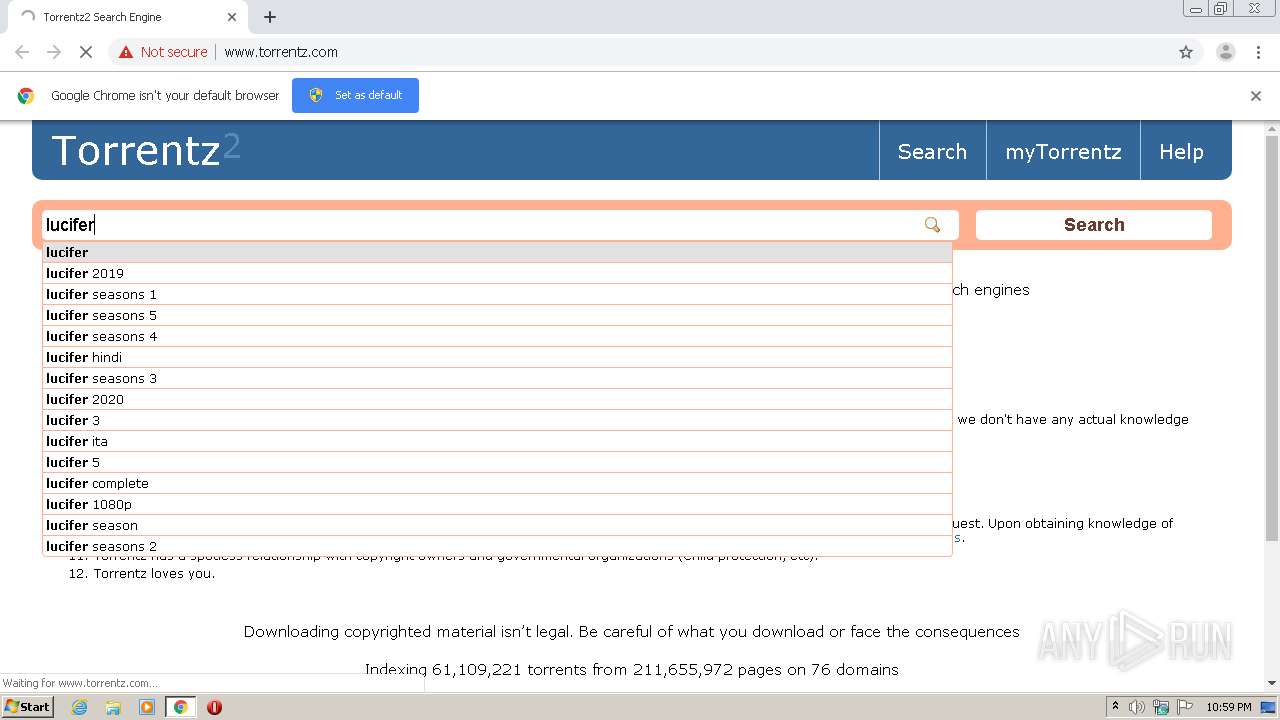This screenshot has height=720, width=1280.
Task: Bookmark this page with star icon
Action: click(1186, 52)
